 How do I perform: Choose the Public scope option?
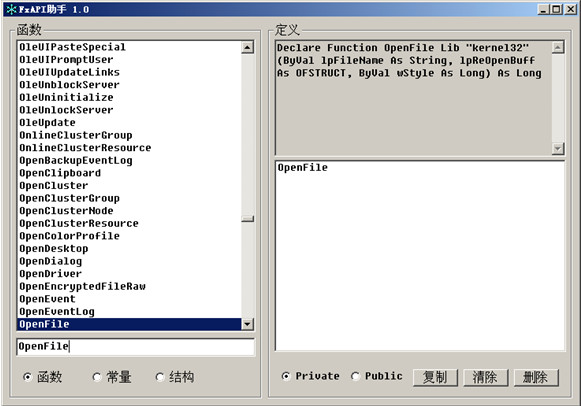pyautogui.click(x=355, y=376)
